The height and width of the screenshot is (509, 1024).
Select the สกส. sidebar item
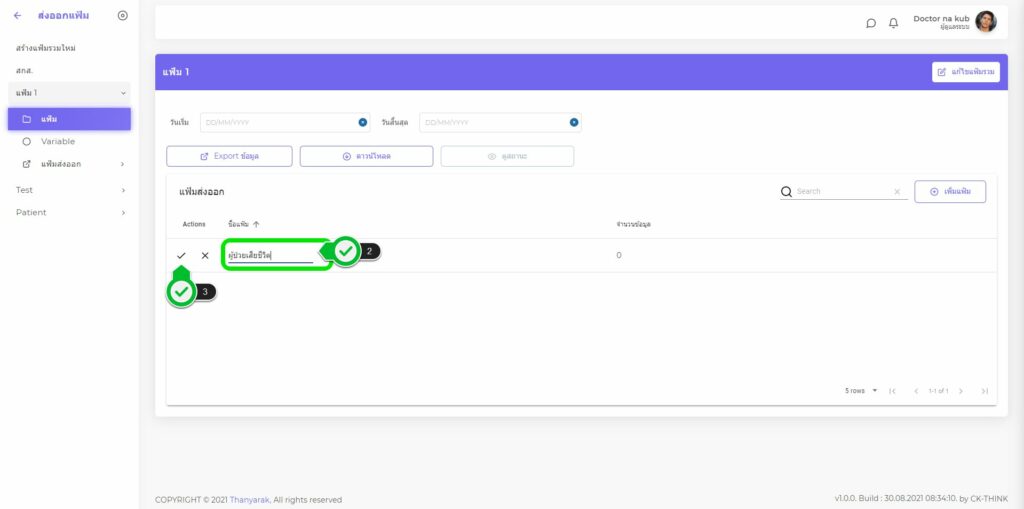pyautogui.click(x=25, y=71)
